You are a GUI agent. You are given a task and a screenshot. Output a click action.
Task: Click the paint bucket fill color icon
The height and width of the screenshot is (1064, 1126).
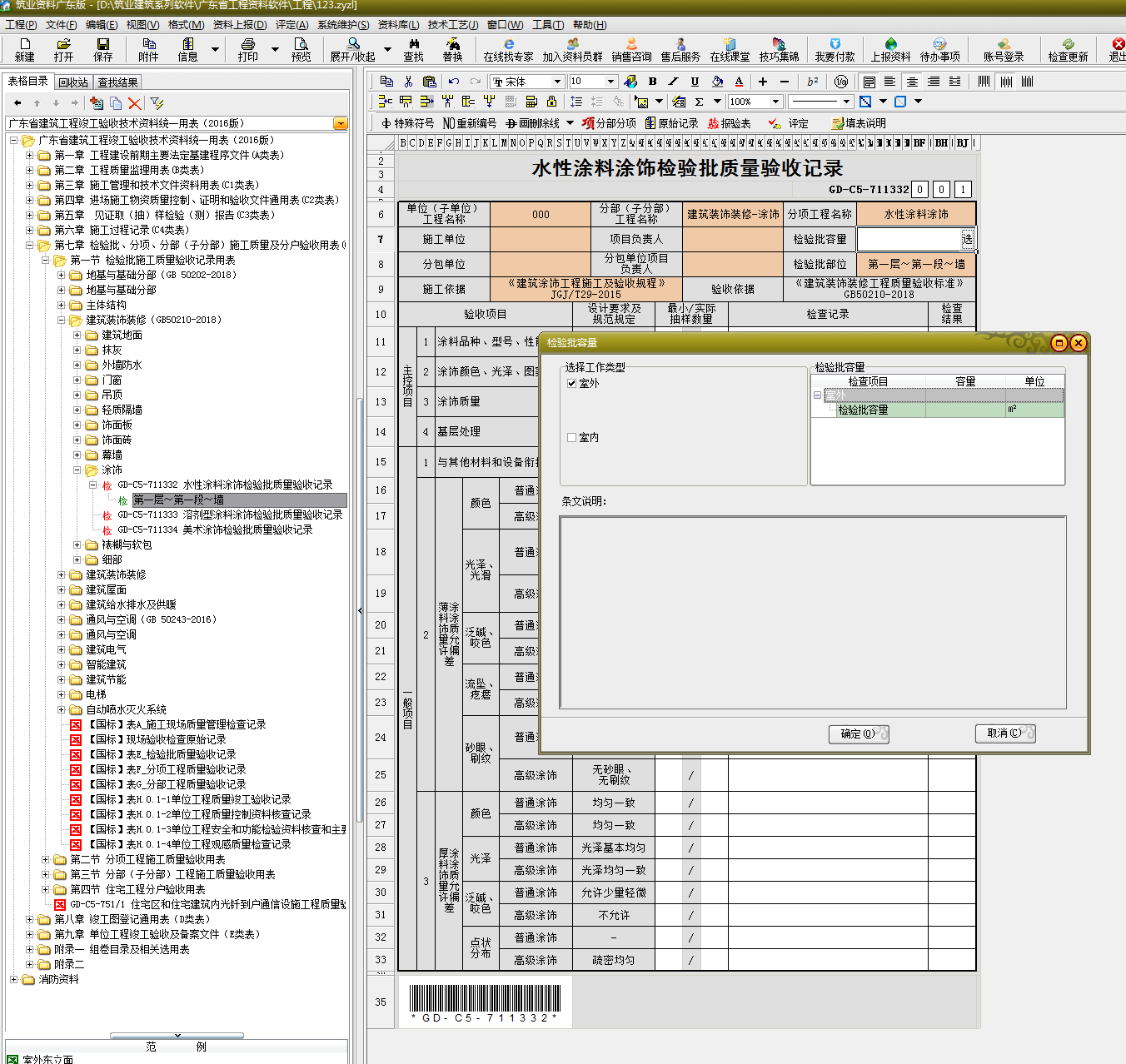717,81
